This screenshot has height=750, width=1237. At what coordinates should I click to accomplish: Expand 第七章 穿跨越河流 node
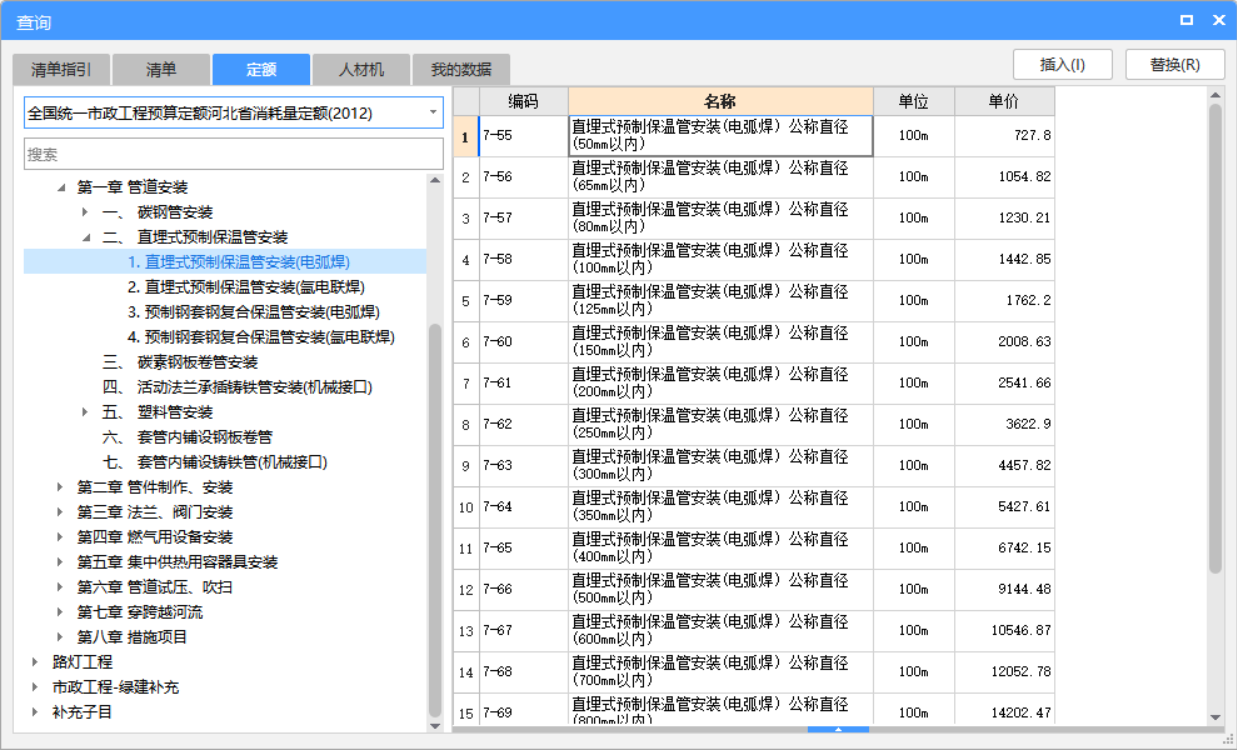tap(60, 612)
